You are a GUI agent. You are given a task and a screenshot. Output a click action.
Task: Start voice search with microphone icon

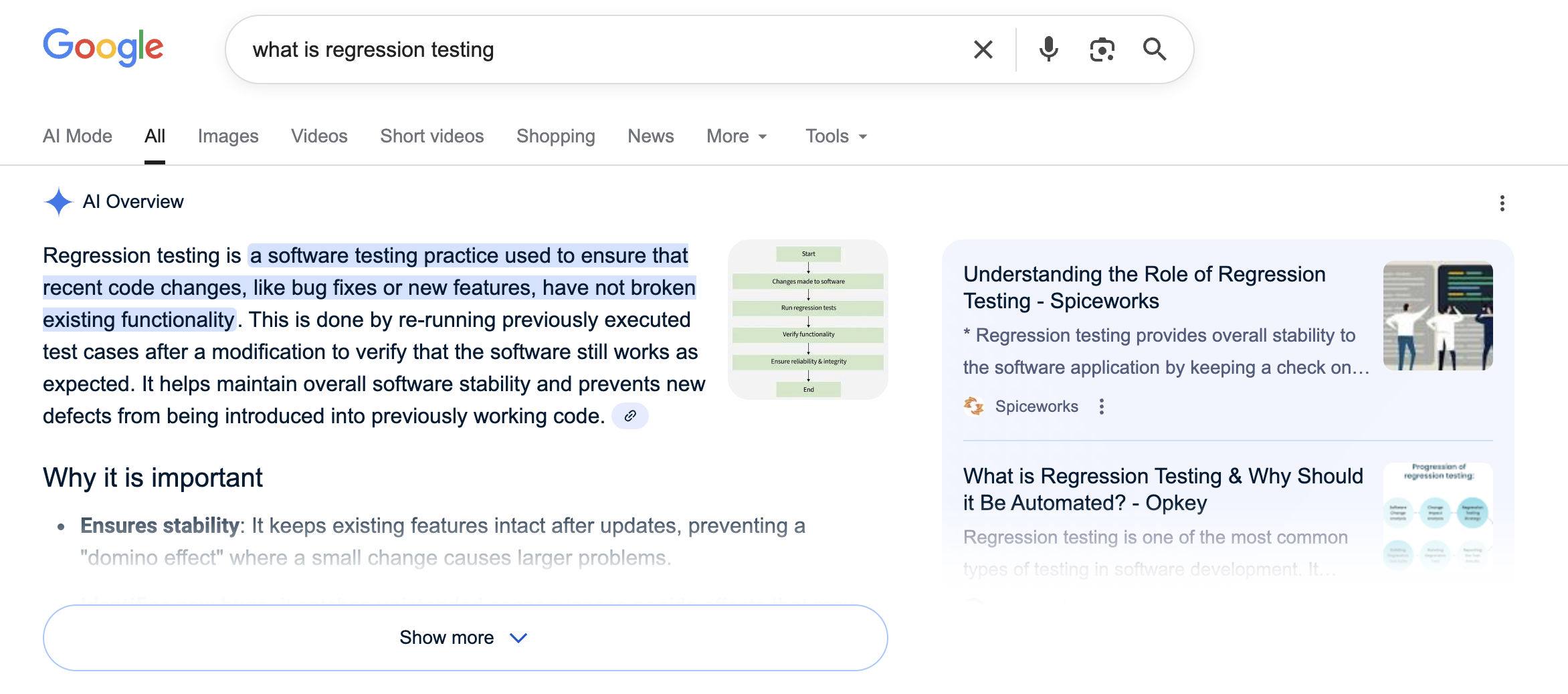[1048, 49]
